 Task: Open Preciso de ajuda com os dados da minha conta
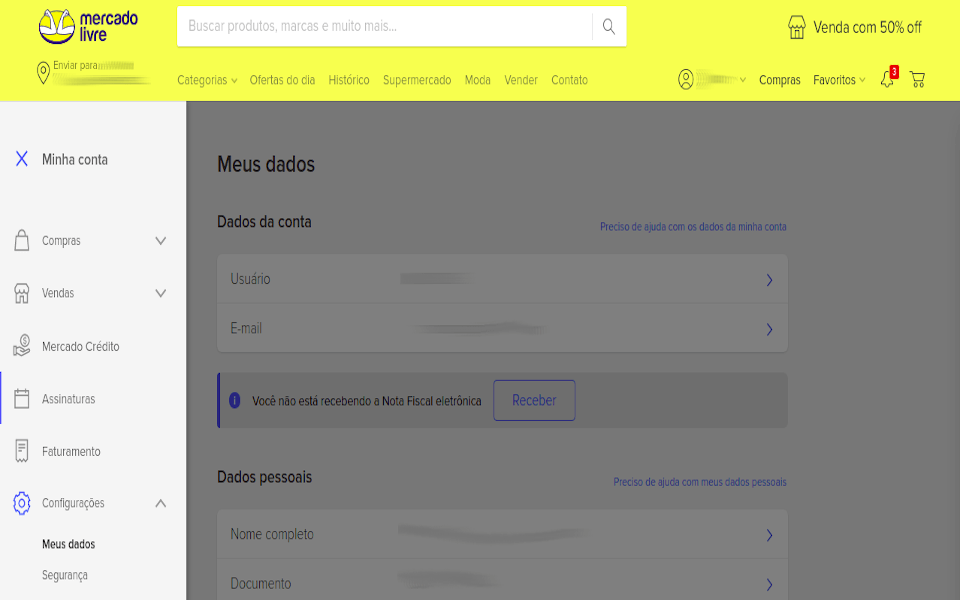pos(693,227)
